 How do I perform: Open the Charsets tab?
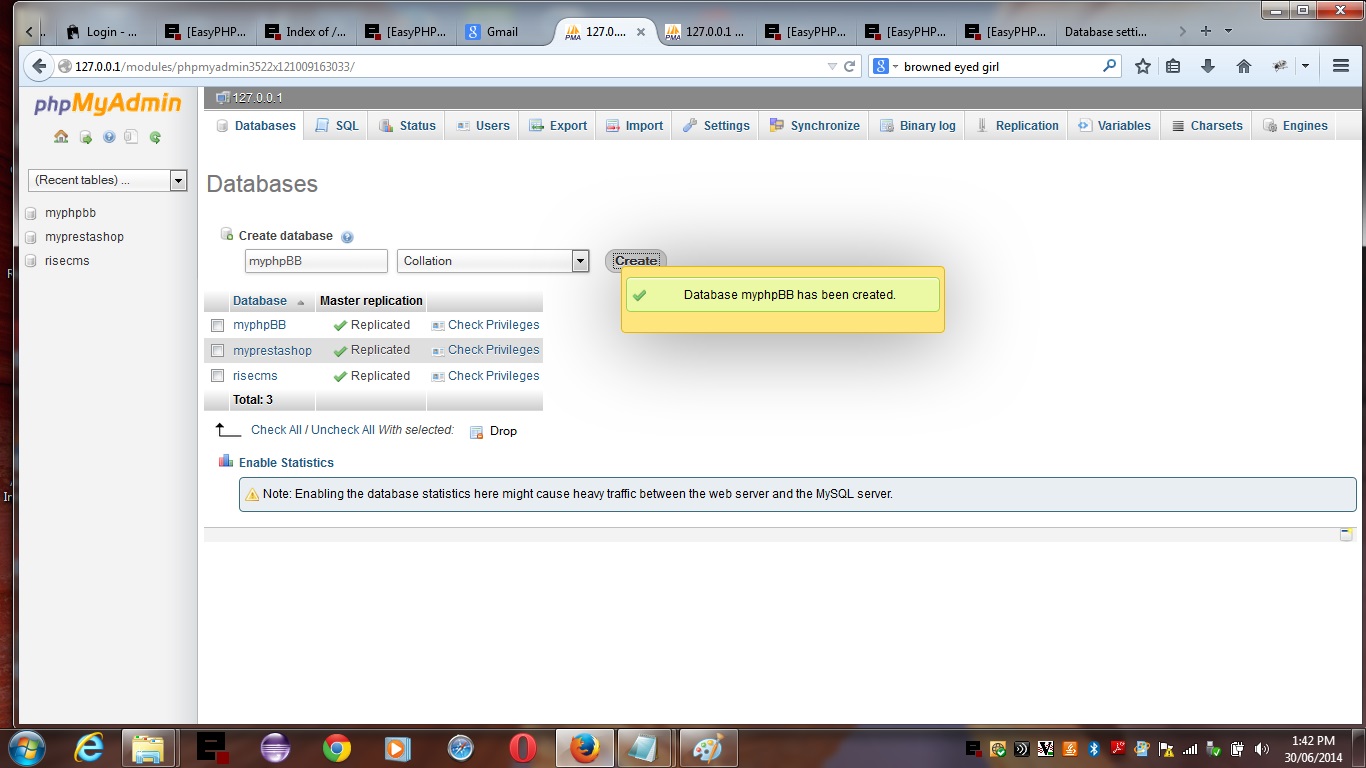pyautogui.click(x=1207, y=126)
